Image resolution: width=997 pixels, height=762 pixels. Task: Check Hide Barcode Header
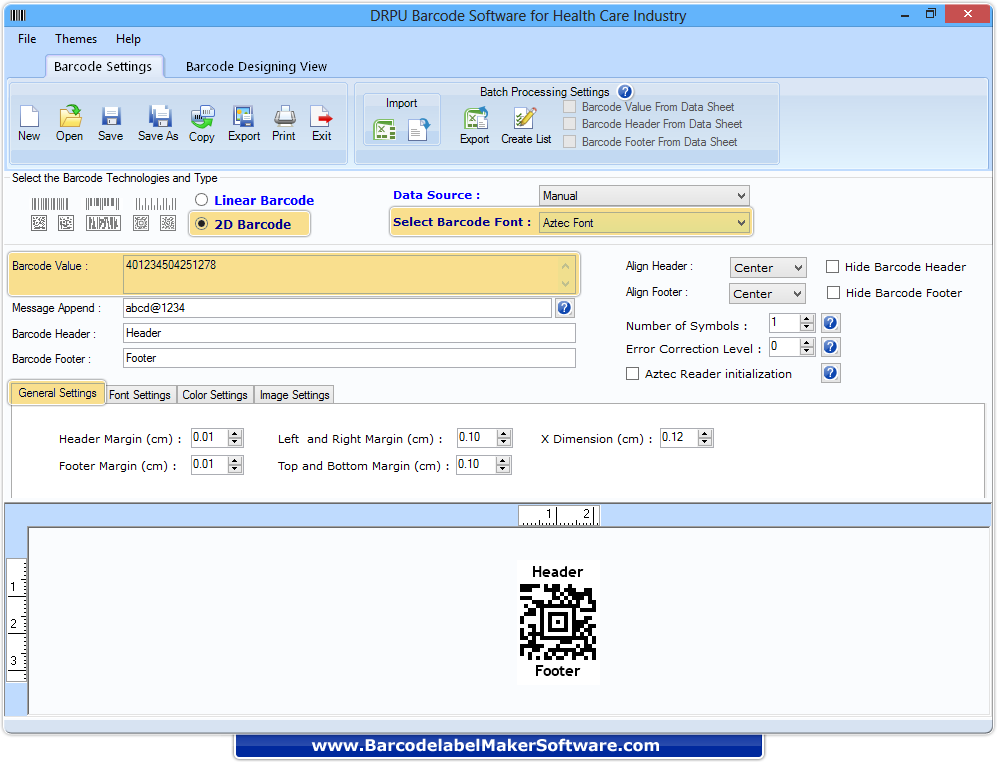coord(832,267)
